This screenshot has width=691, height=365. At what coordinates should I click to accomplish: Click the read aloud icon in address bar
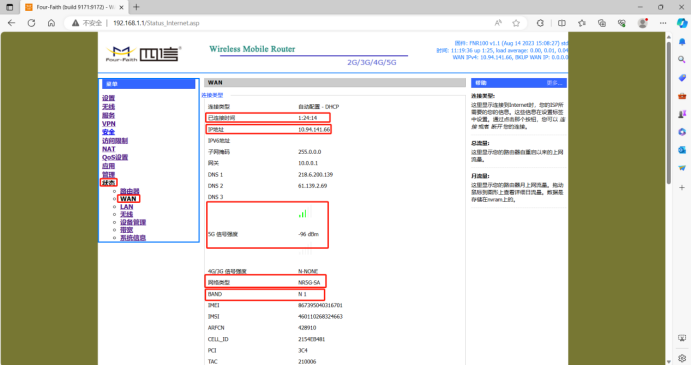[x=498, y=23]
